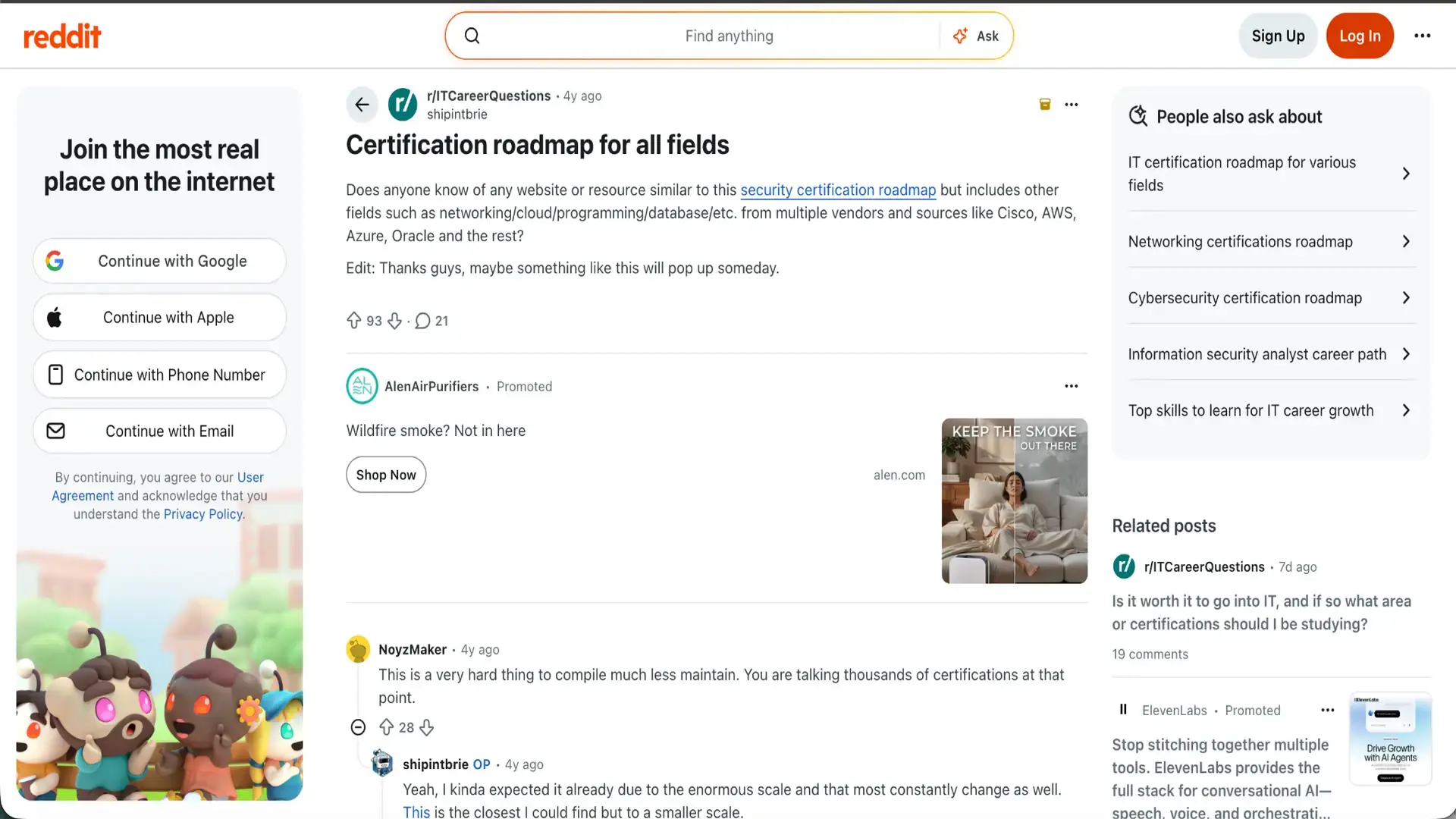The height and width of the screenshot is (819, 1456).
Task: Upvote NoyzMaker's comment
Action: (387, 727)
